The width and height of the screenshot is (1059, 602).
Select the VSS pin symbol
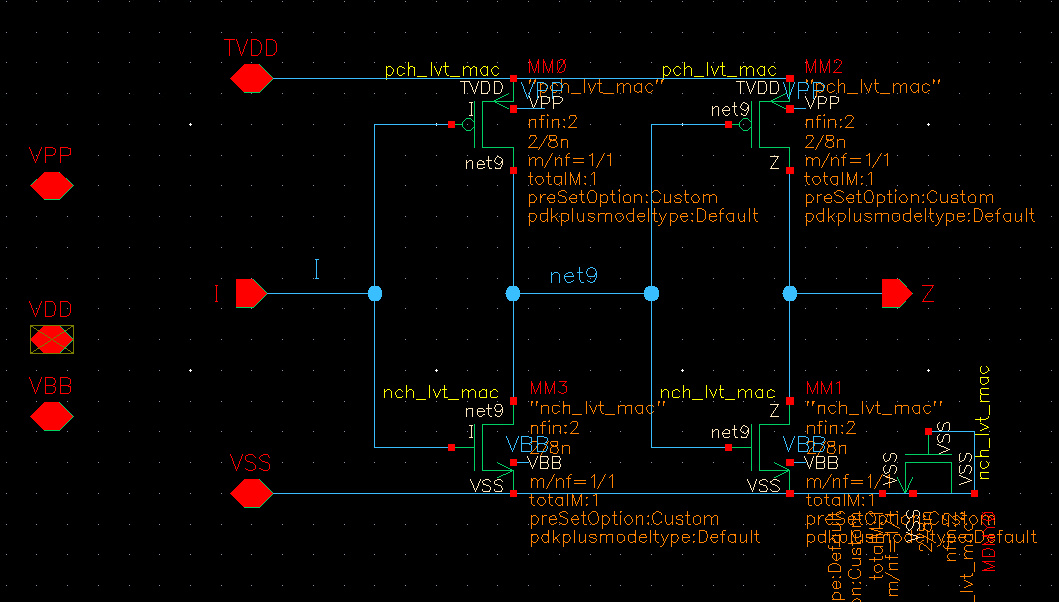[251, 493]
